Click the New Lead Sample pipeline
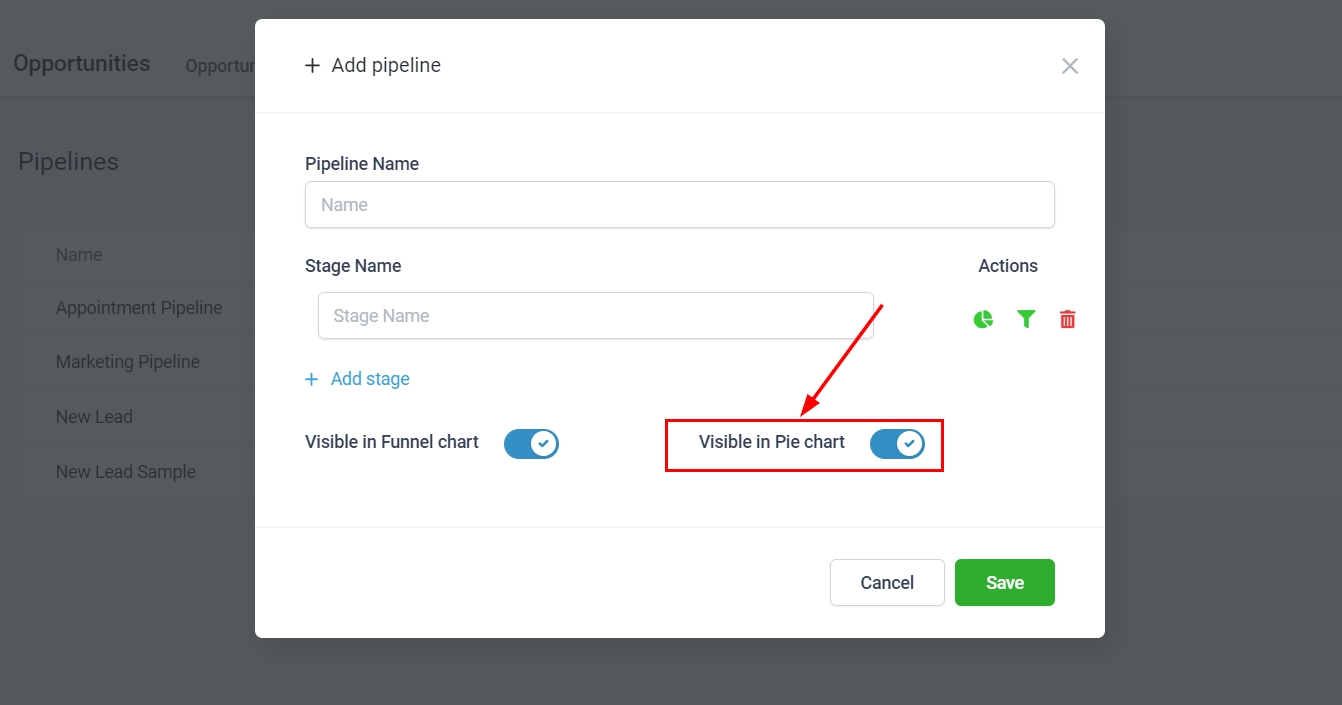Screen dimensions: 1342x705 pyautogui.click(x=126, y=472)
